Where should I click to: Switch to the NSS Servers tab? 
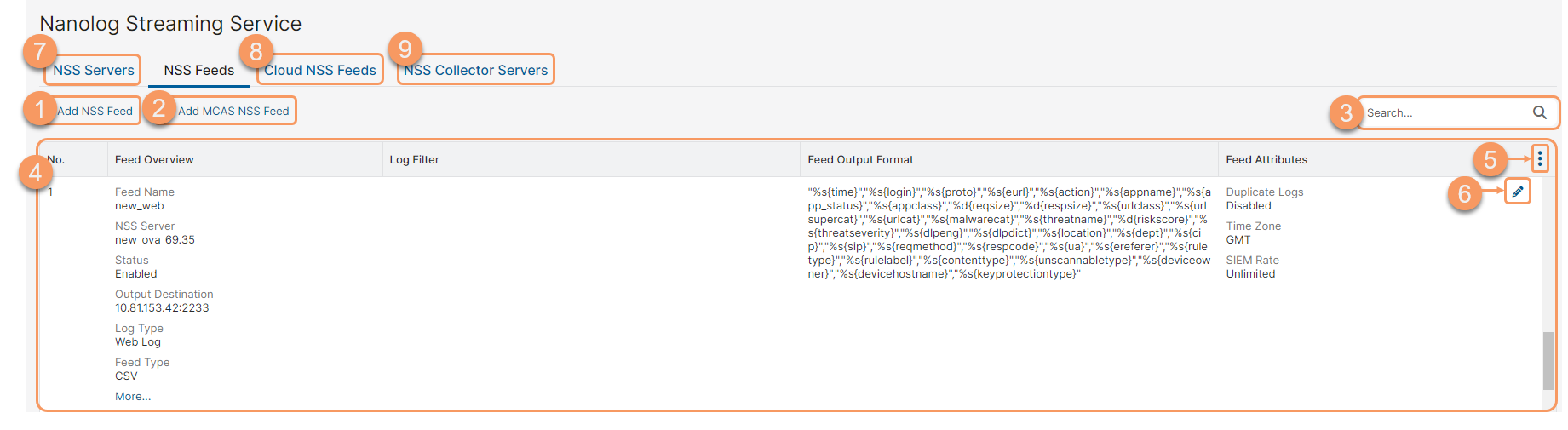pyautogui.click(x=94, y=70)
